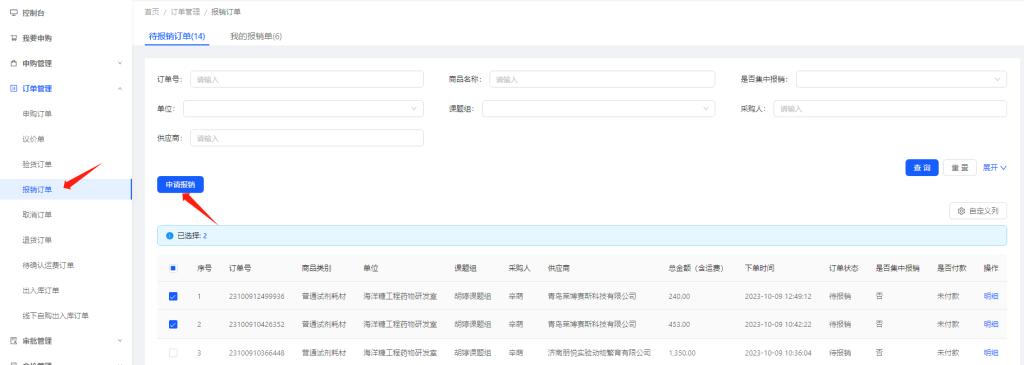Open 取消订单 in sidebar menu
This screenshot has height=365, width=1024.
37,215
